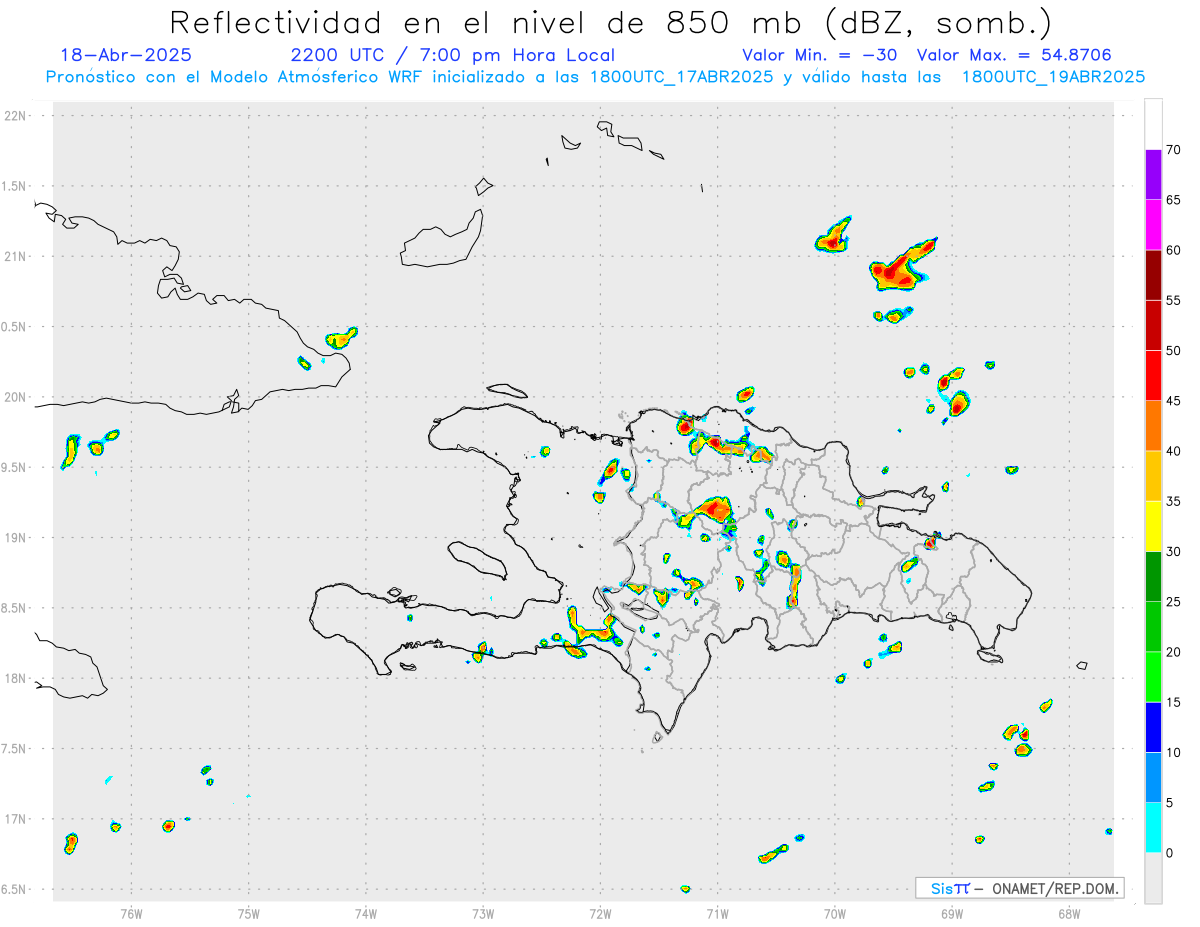
Task: Select the '25' value on the color scale
Action: [x=1173, y=602]
